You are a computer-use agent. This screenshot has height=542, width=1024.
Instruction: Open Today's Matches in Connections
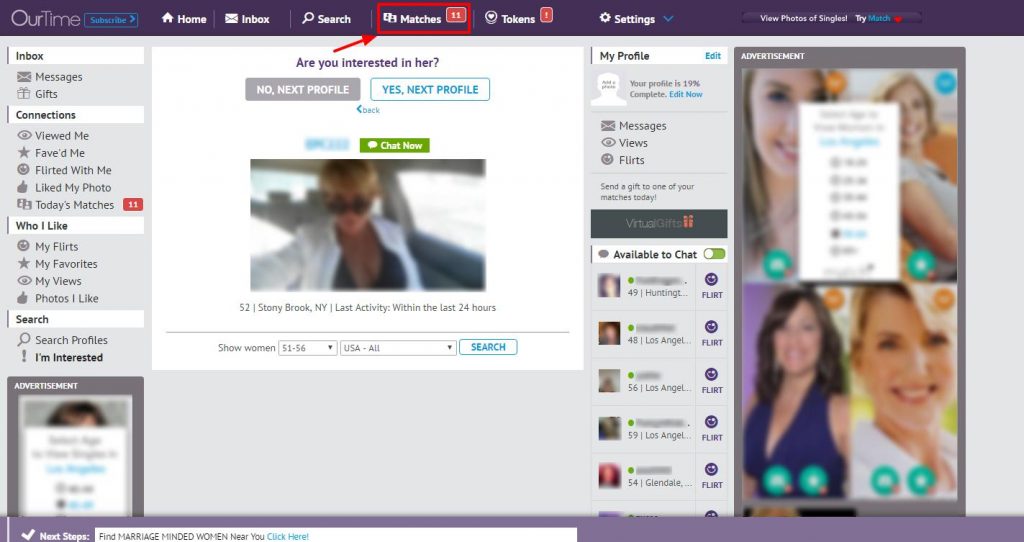(x=74, y=205)
